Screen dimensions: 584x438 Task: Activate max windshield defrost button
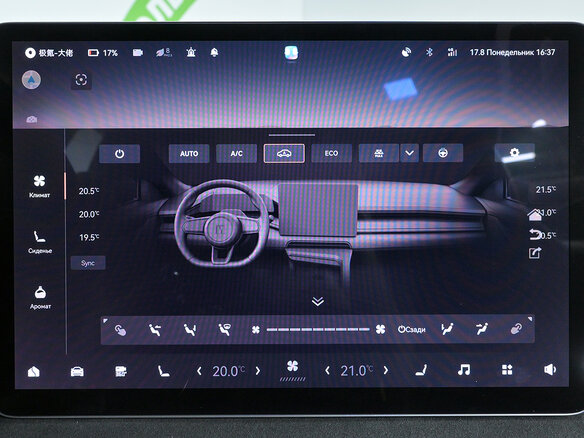[379, 153]
